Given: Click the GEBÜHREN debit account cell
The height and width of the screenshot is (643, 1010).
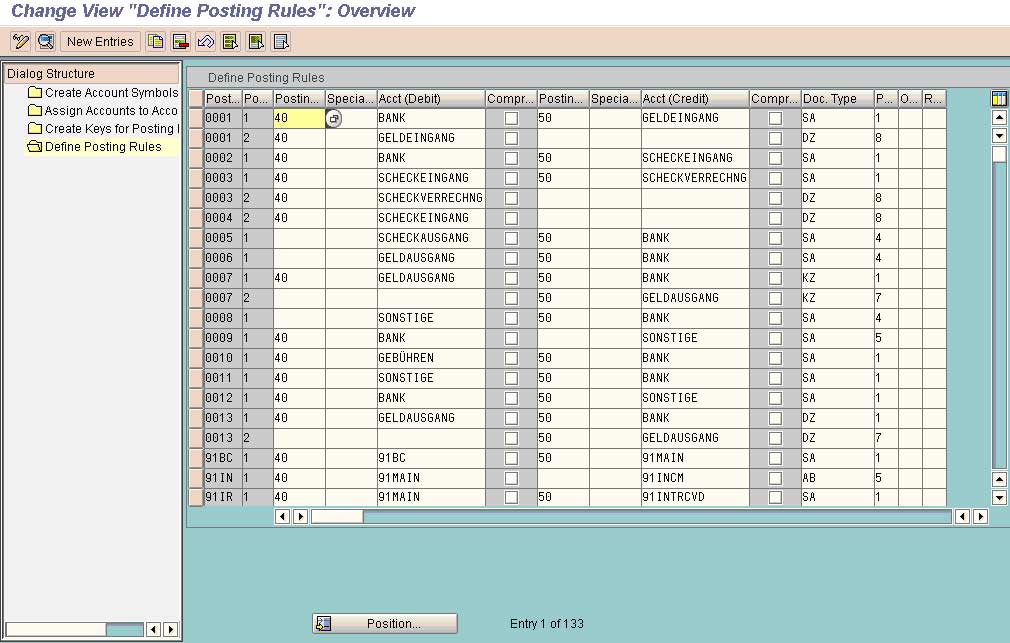Looking at the screenshot, I should pyautogui.click(x=431, y=358).
